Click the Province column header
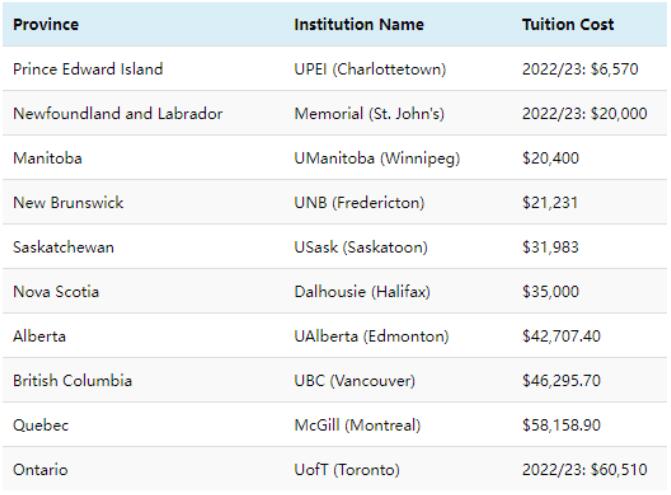 click(46, 24)
